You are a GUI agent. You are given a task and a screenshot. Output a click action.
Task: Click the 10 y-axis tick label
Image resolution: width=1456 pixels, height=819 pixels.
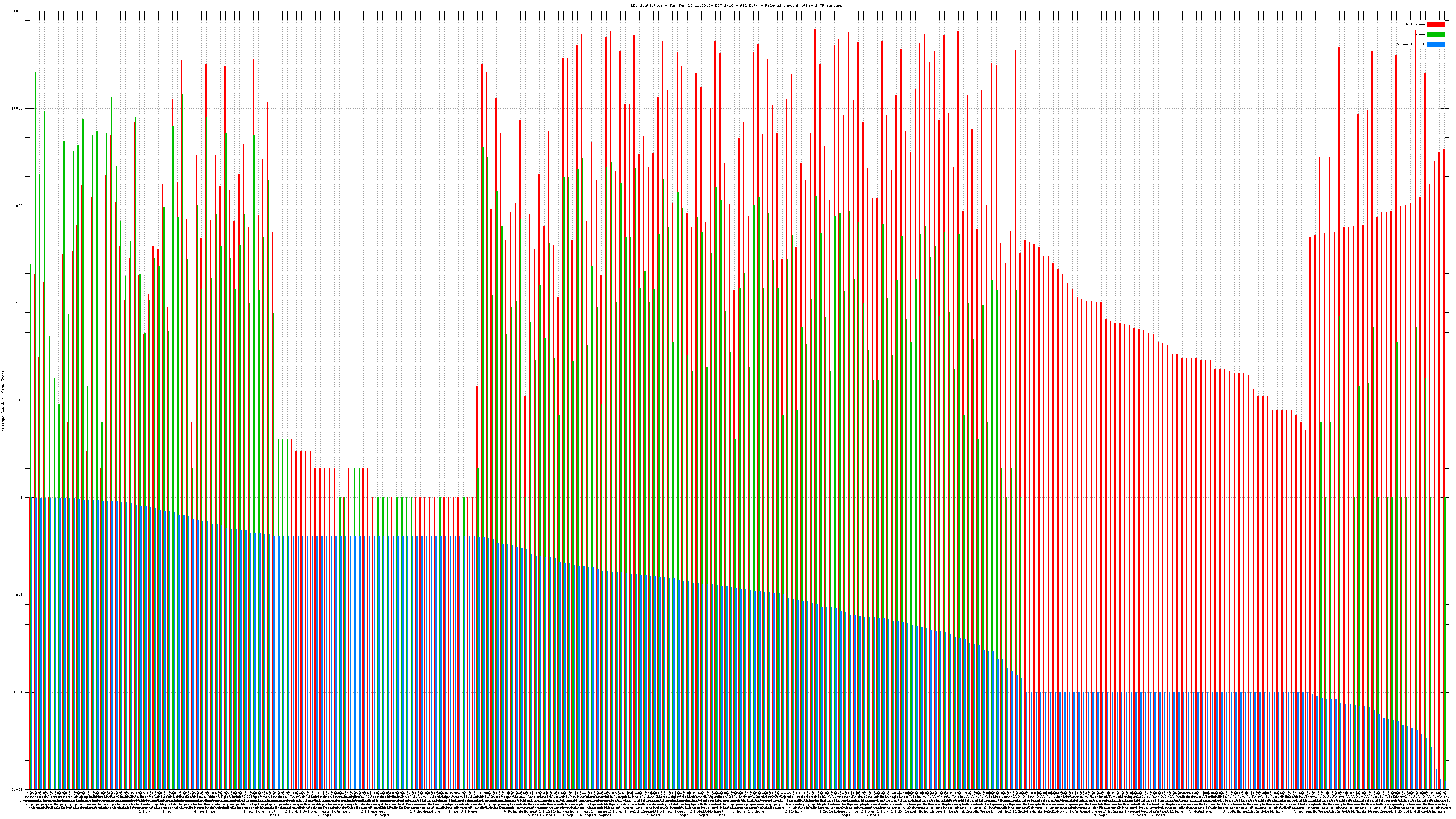[x=21, y=400]
